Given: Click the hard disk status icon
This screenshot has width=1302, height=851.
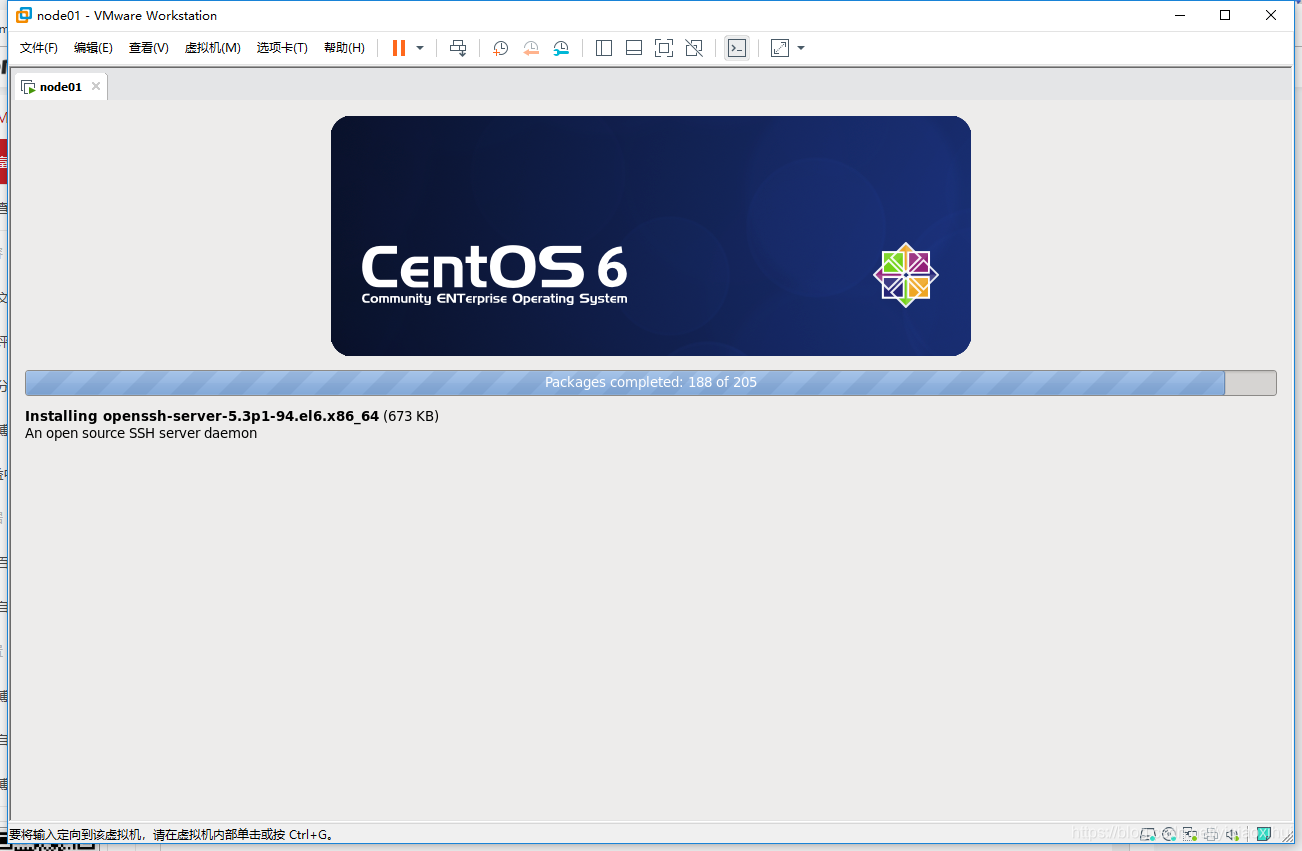Looking at the screenshot, I should click(1148, 834).
